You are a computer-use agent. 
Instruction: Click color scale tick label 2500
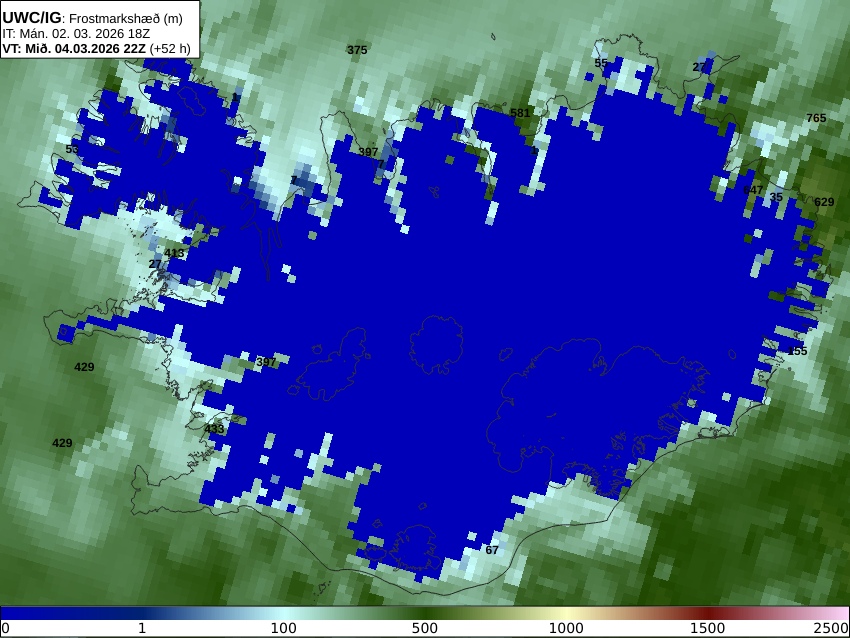pos(831,628)
